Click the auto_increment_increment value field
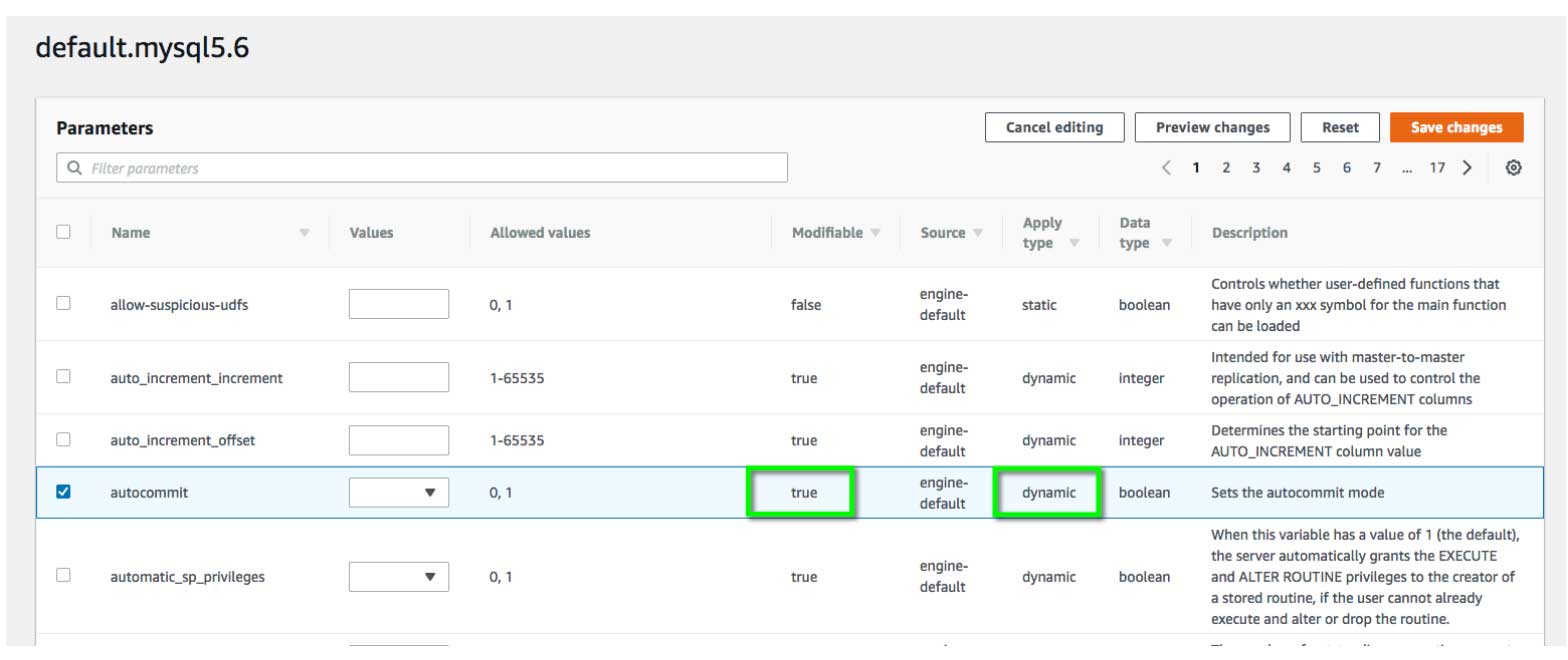1568x660 pixels. (x=399, y=378)
